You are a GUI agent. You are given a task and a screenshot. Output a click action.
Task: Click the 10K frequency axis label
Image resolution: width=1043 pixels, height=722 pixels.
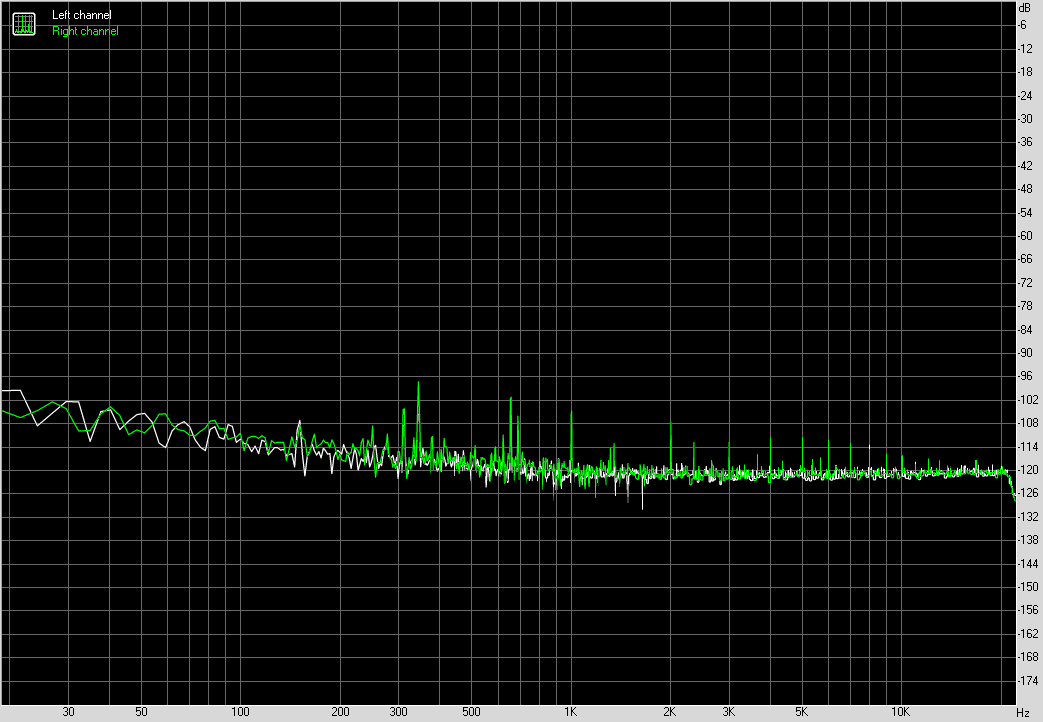coord(900,712)
